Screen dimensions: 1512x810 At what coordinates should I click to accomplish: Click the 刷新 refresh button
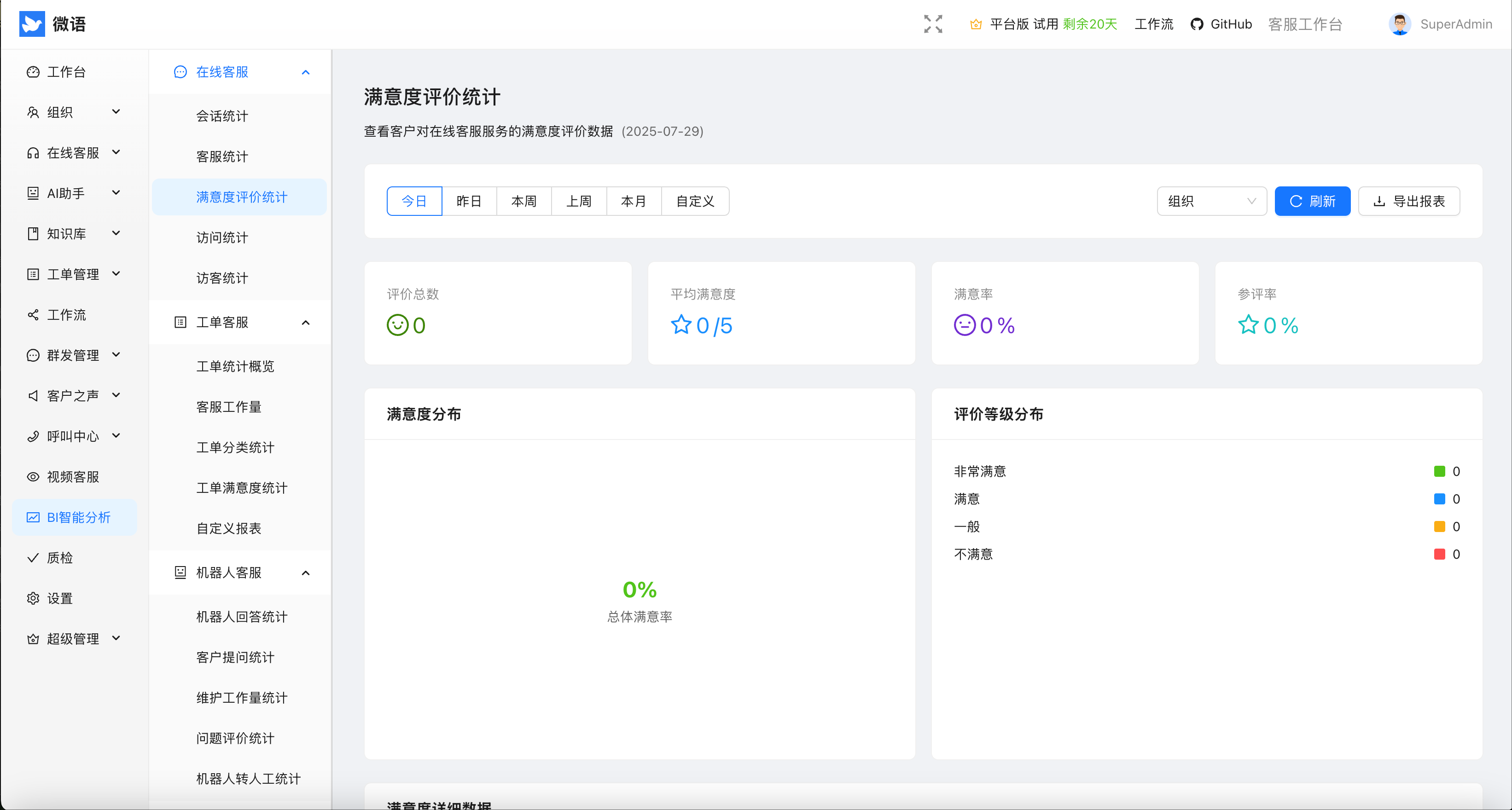point(1313,201)
